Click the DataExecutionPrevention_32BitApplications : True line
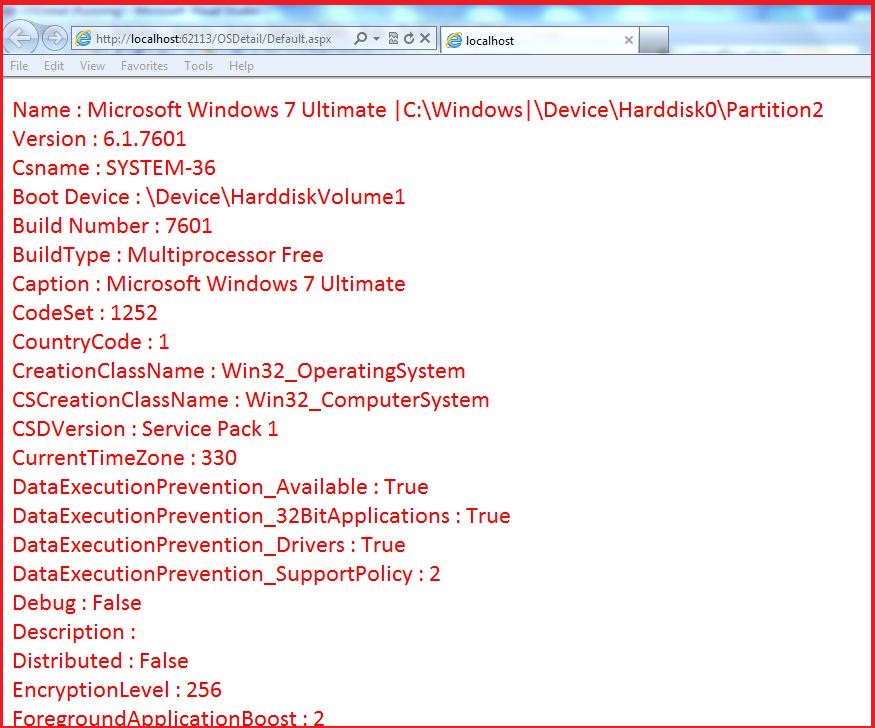This screenshot has width=875, height=728. click(261, 516)
